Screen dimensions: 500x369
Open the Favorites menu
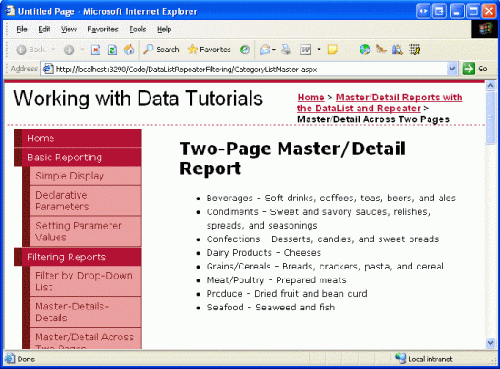coord(103,29)
